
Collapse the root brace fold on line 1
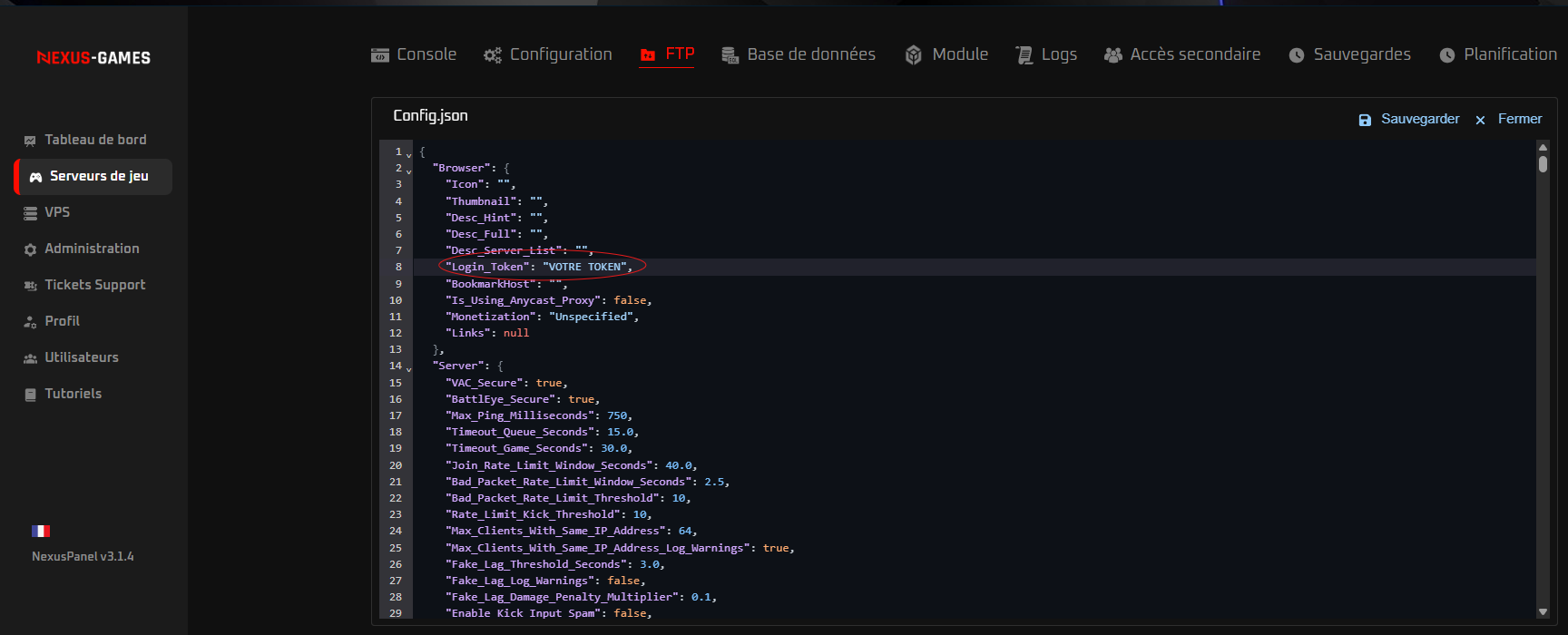pyautogui.click(x=408, y=154)
